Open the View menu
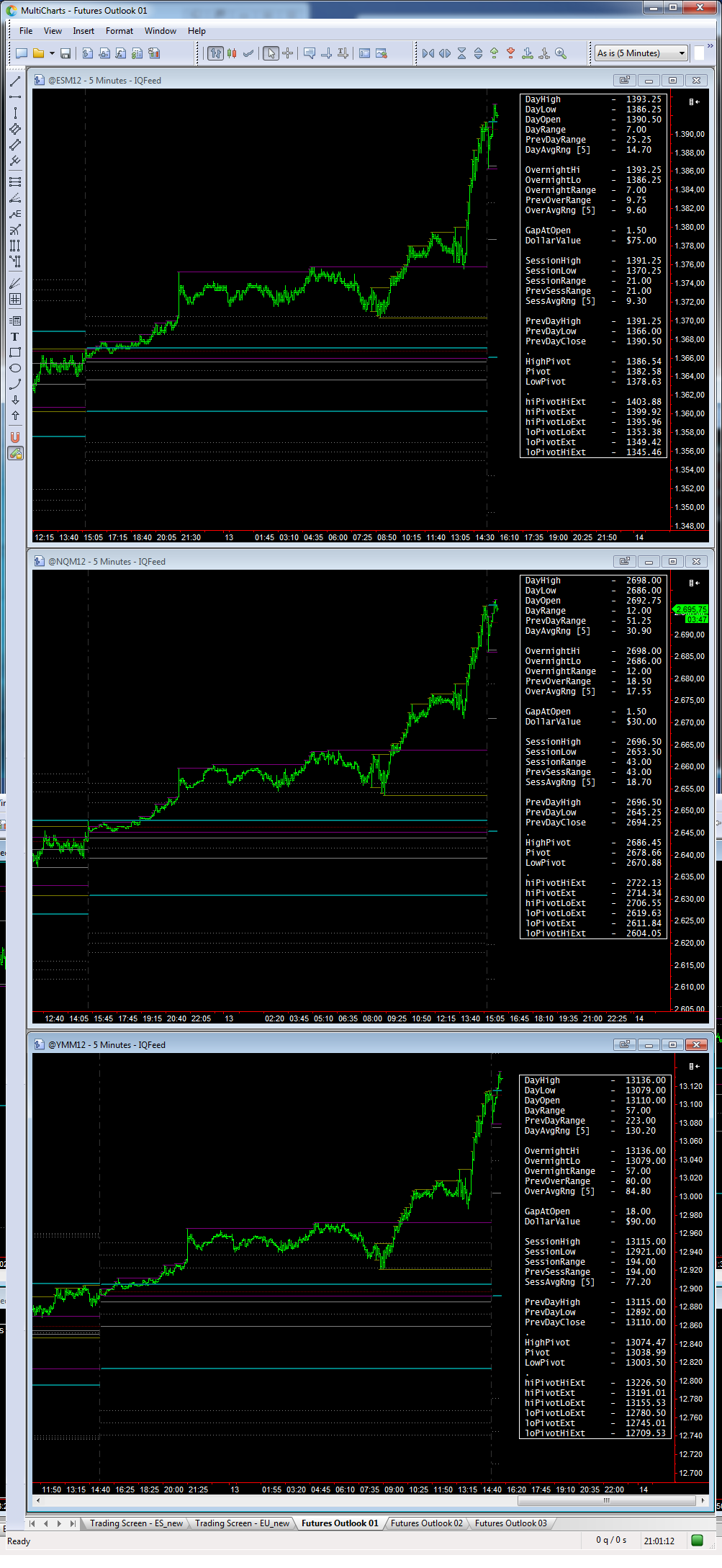Image resolution: width=722 pixels, height=1568 pixels. (53, 31)
